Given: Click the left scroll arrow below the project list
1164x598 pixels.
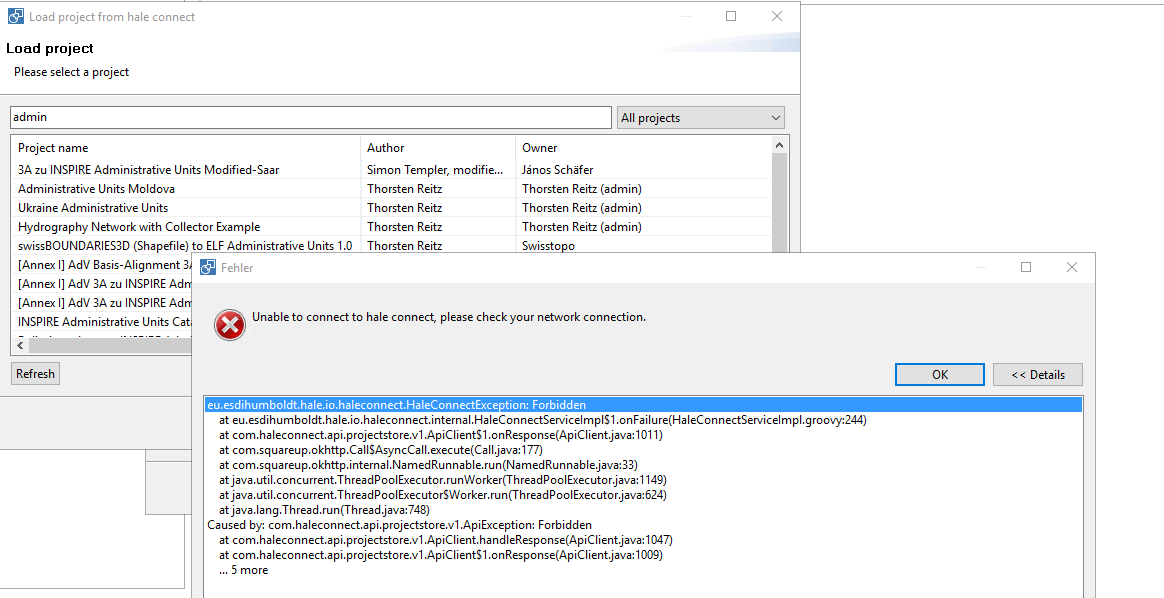Looking at the screenshot, I should pyautogui.click(x=20, y=344).
